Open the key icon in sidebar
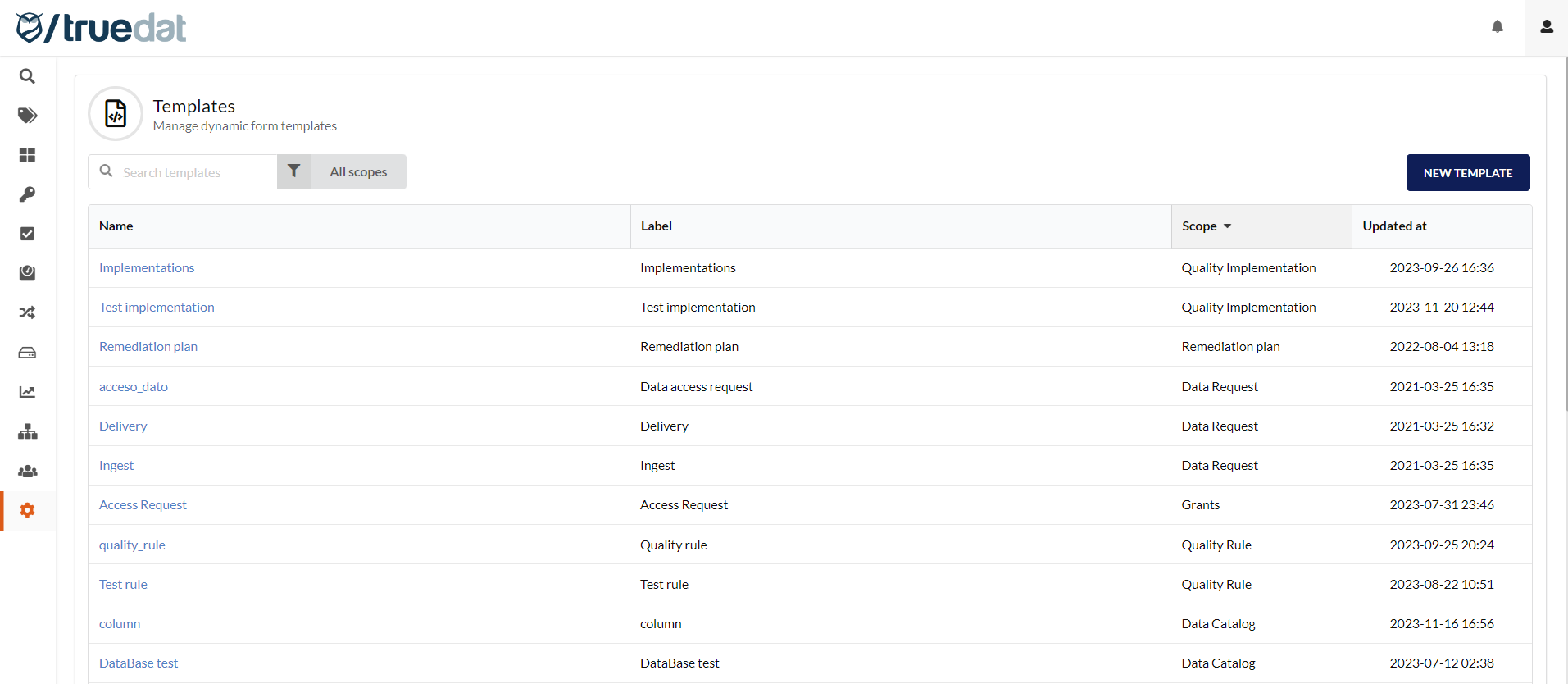Image resolution: width=1568 pixels, height=684 pixels. click(27, 194)
